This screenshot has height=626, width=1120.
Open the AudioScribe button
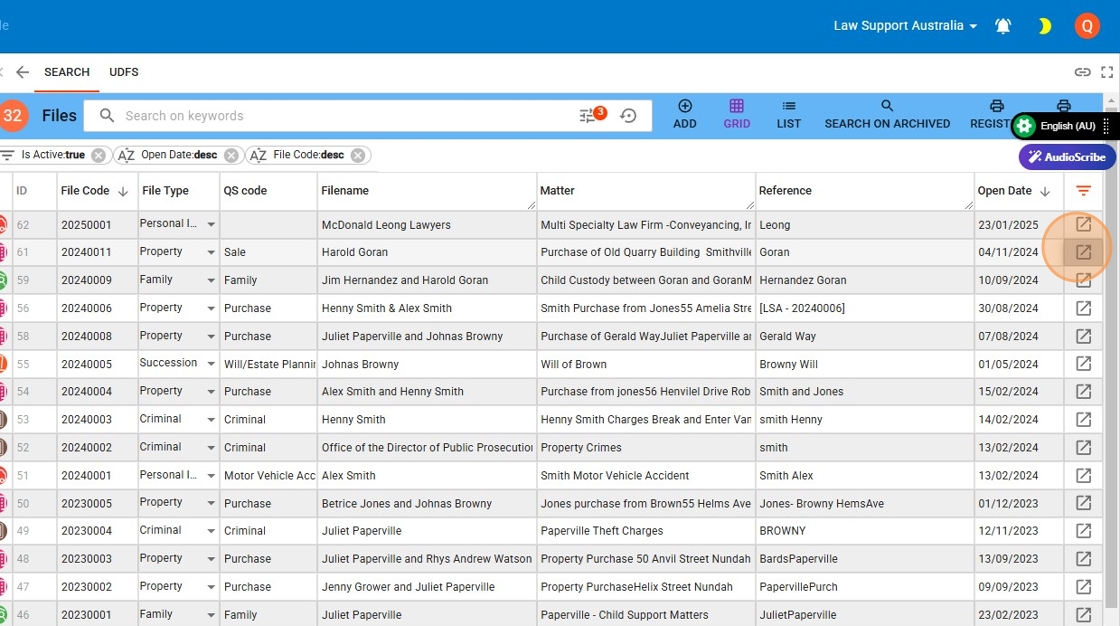coord(1067,157)
